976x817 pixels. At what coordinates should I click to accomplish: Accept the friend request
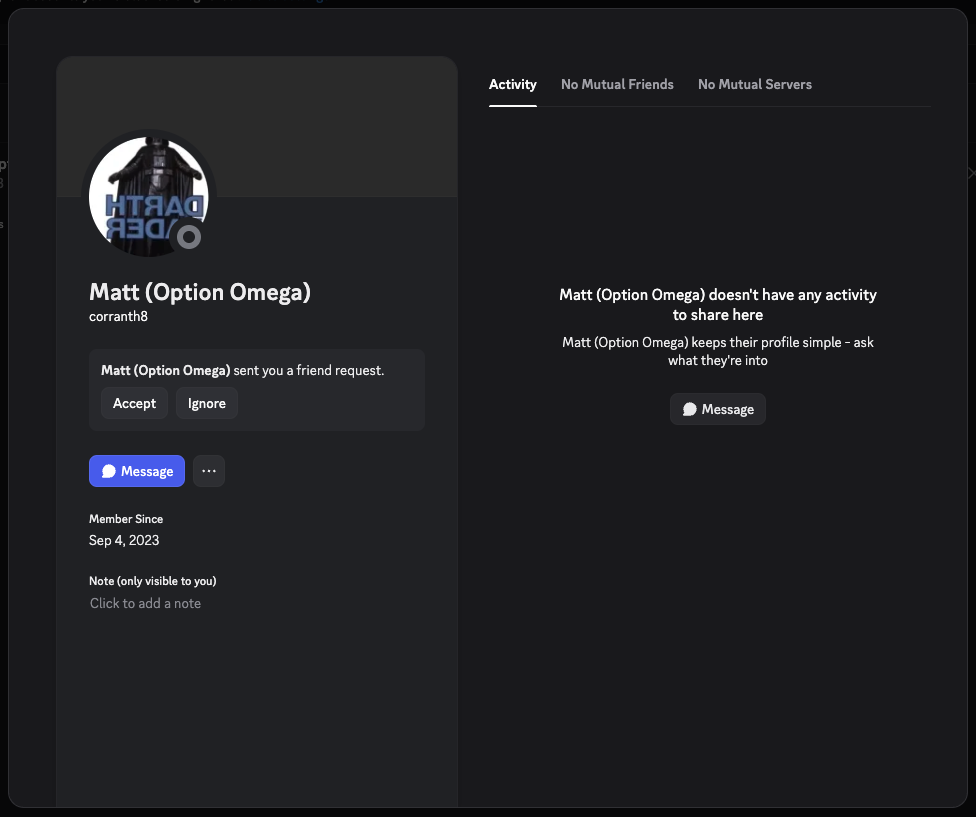134,403
